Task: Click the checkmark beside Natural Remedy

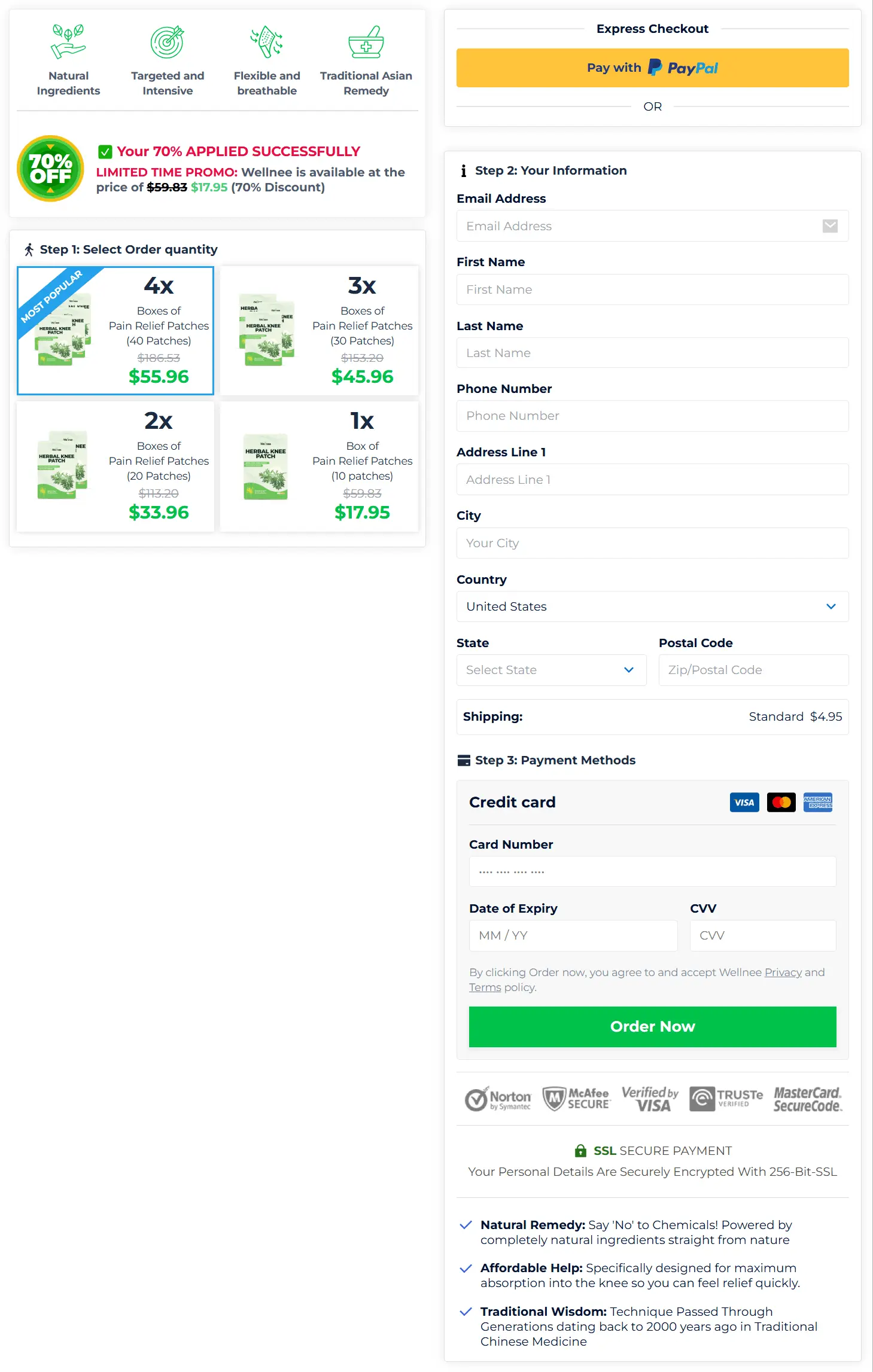Action: pyautogui.click(x=466, y=1225)
